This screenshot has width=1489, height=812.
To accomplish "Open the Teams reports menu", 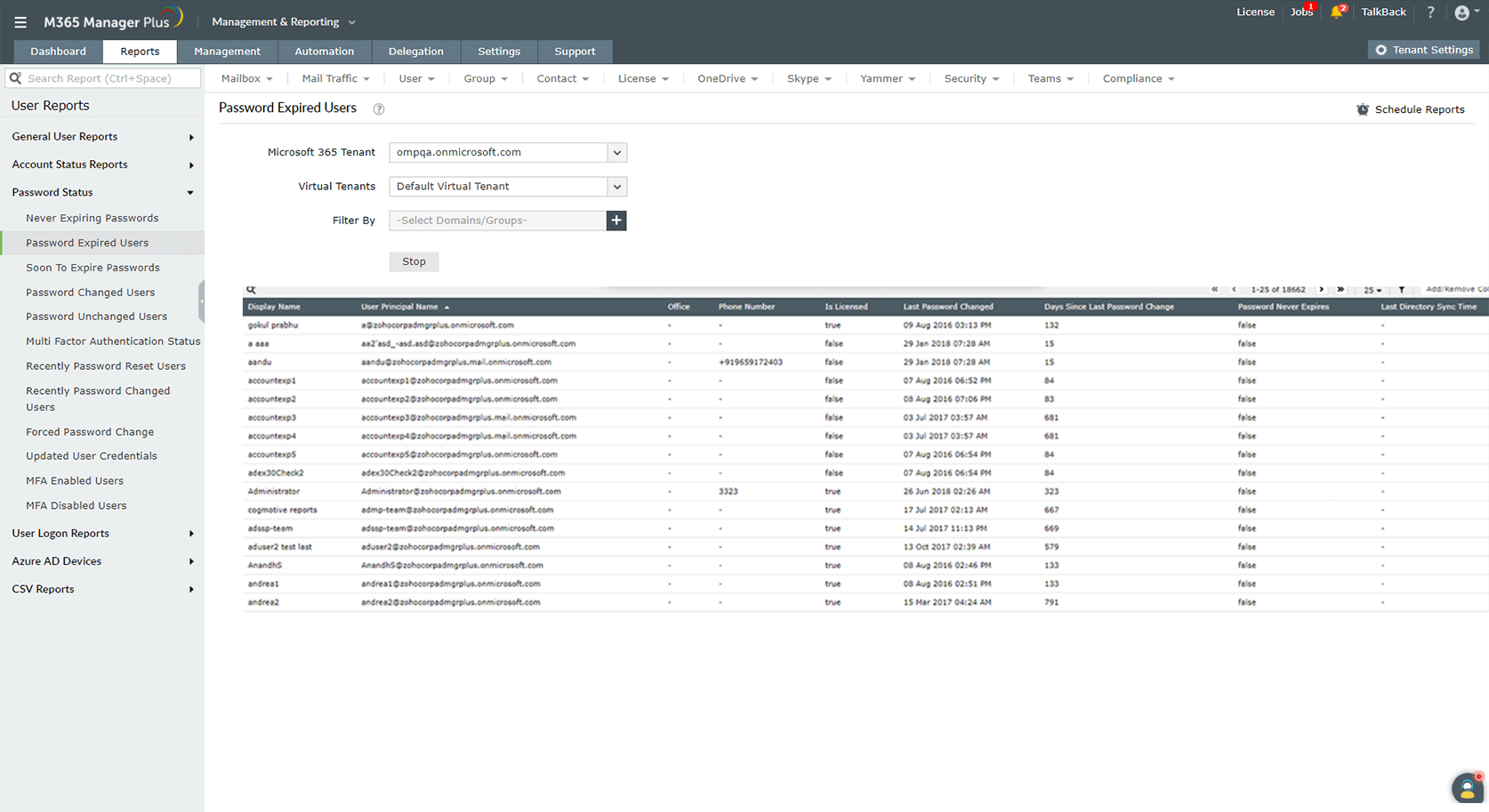I will 1050,79.
